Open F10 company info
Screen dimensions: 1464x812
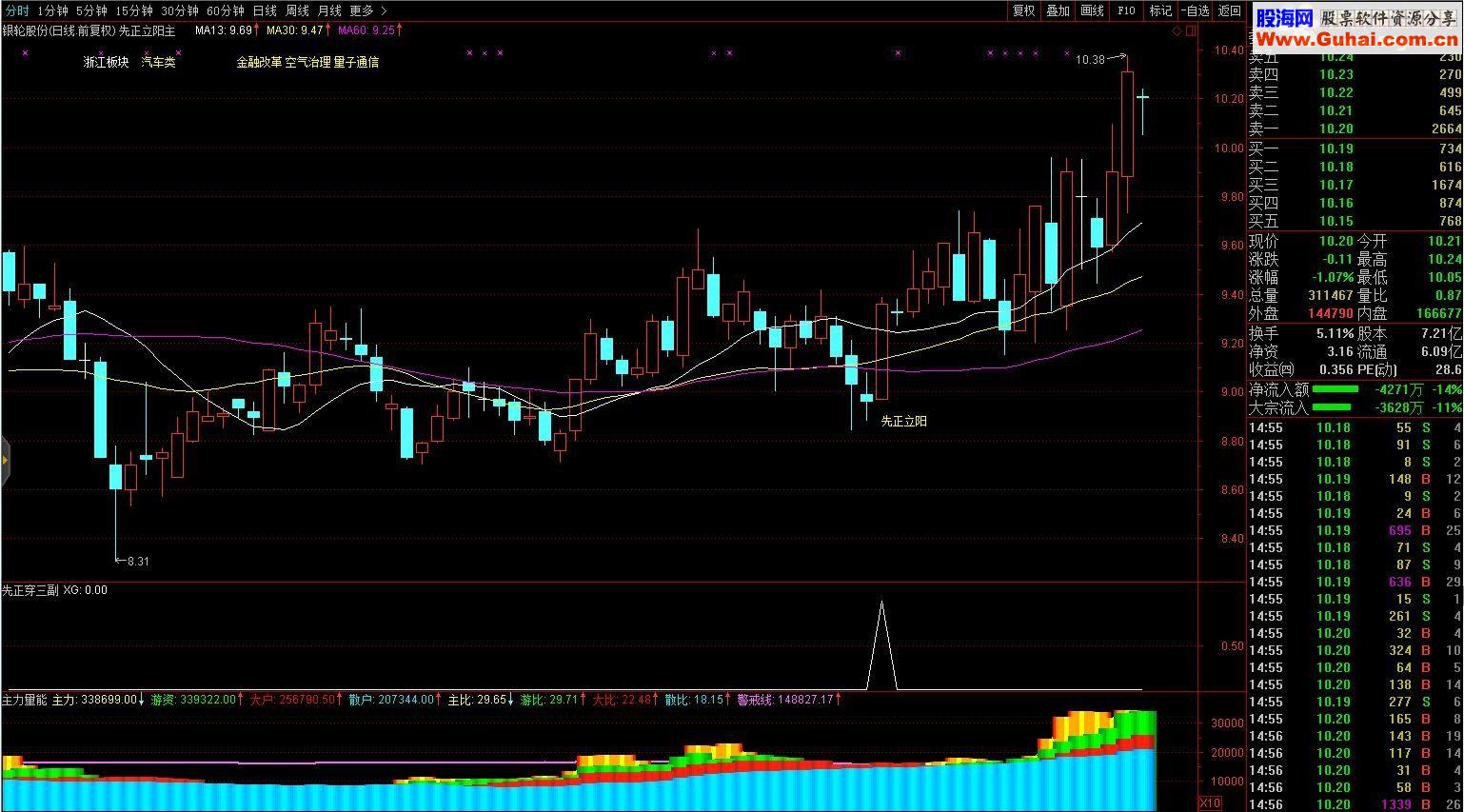tap(1126, 10)
